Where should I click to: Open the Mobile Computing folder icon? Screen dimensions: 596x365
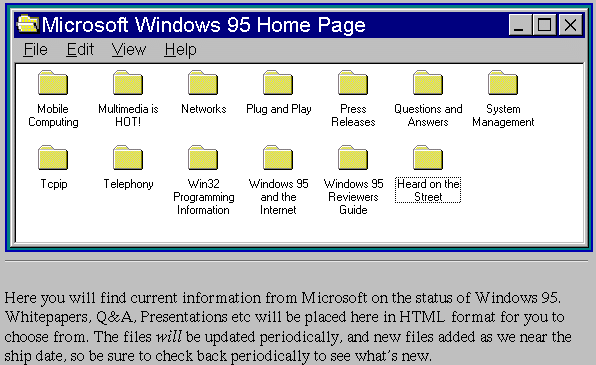tap(53, 83)
